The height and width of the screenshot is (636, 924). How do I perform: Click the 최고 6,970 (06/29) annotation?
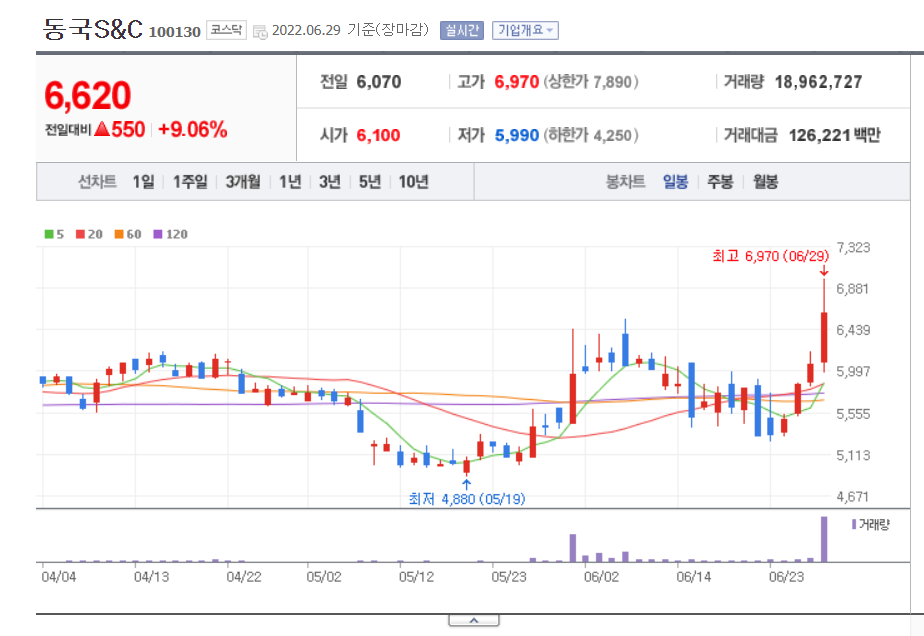pyautogui.click(x=770, y=256)
